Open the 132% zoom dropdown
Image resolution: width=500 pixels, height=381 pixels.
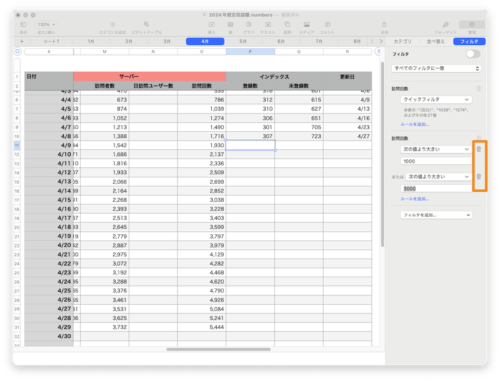pos(46,25)
